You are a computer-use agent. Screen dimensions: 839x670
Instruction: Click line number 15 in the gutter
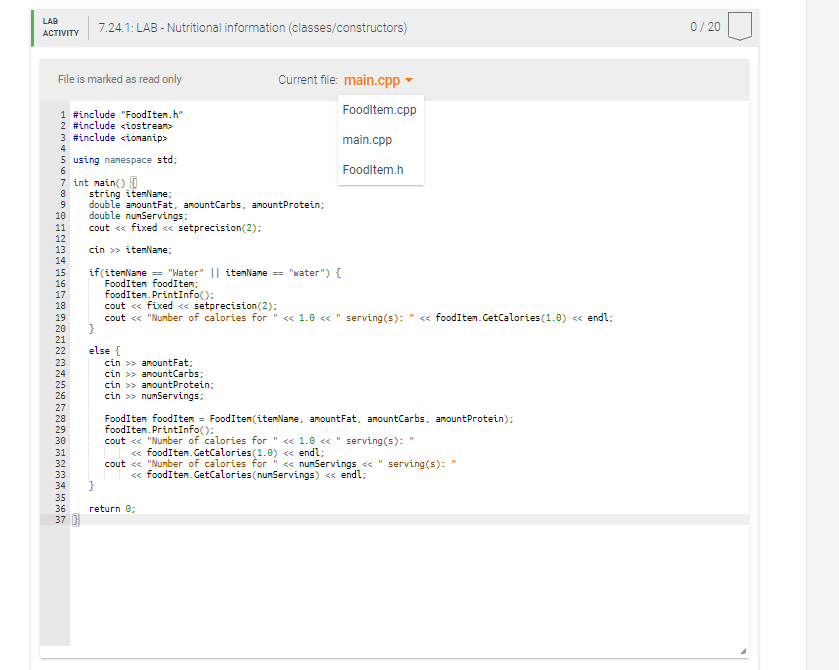tap(60, 272)
